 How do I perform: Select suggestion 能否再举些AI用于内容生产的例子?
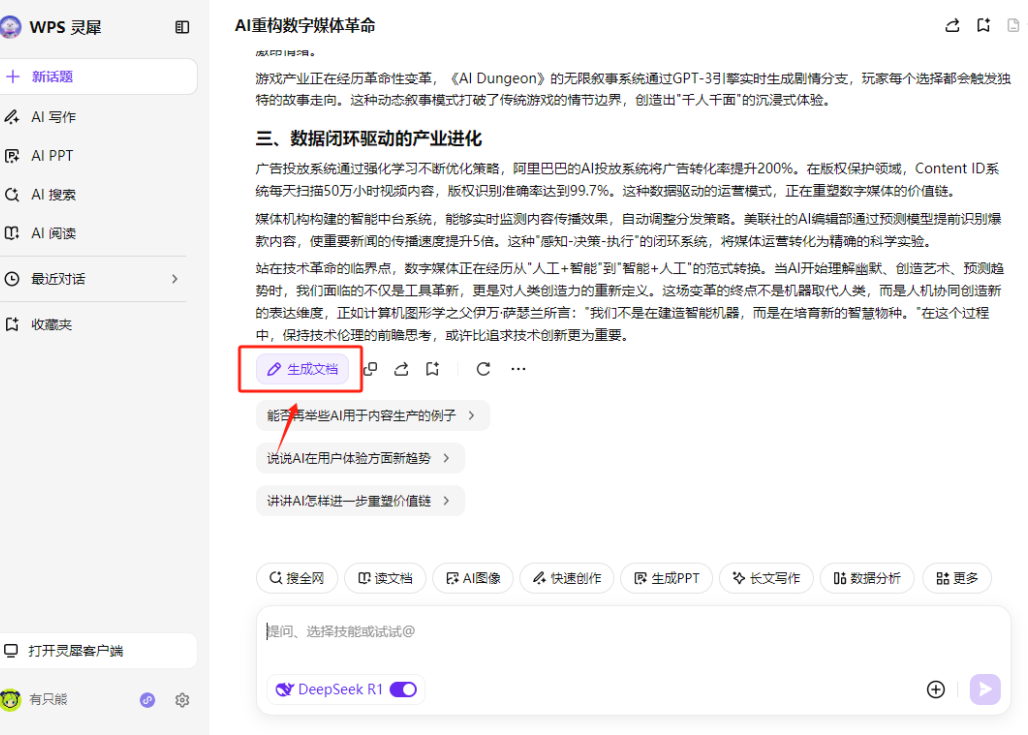pos(373,416)
